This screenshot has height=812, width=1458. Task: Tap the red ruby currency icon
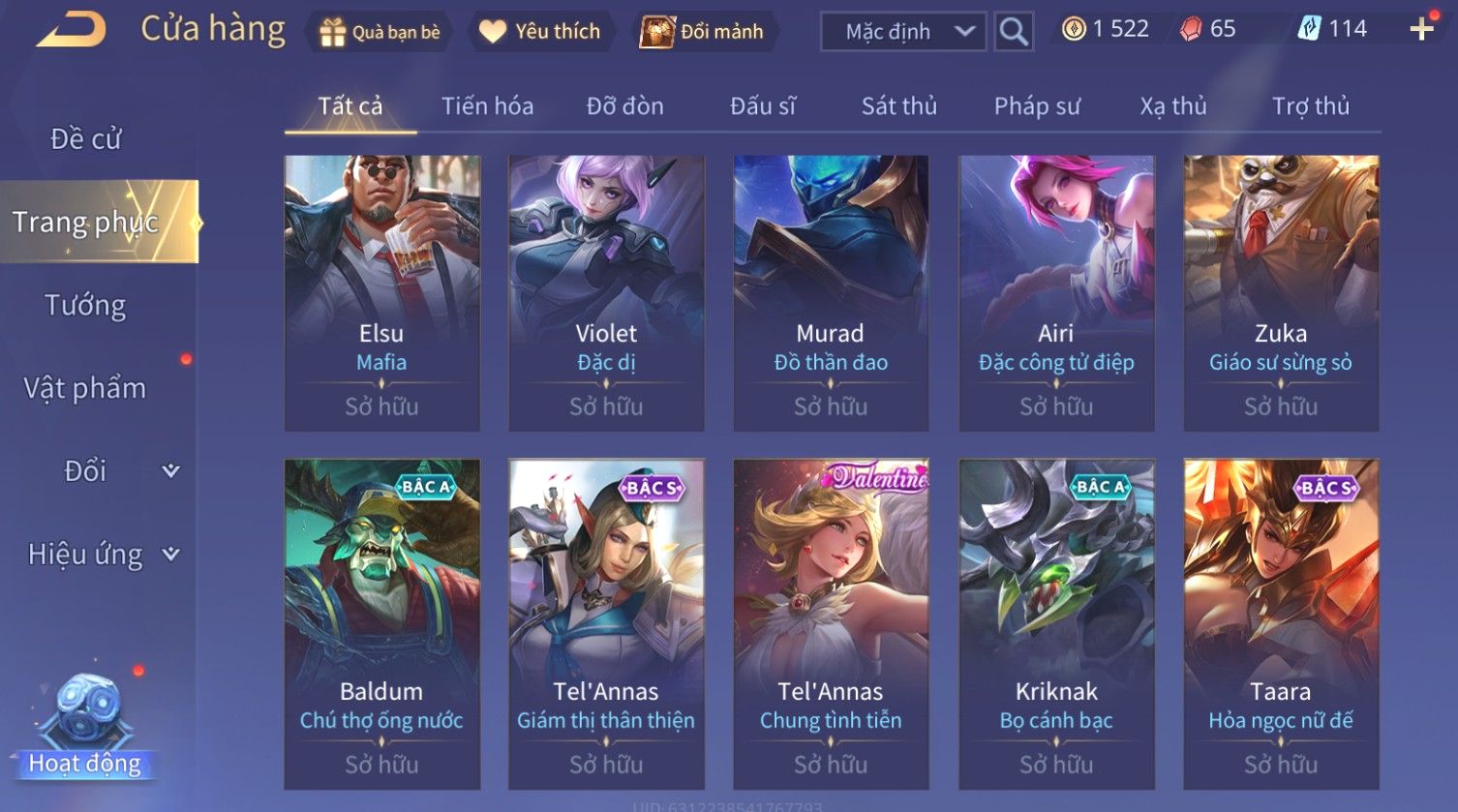point(1190,29)
